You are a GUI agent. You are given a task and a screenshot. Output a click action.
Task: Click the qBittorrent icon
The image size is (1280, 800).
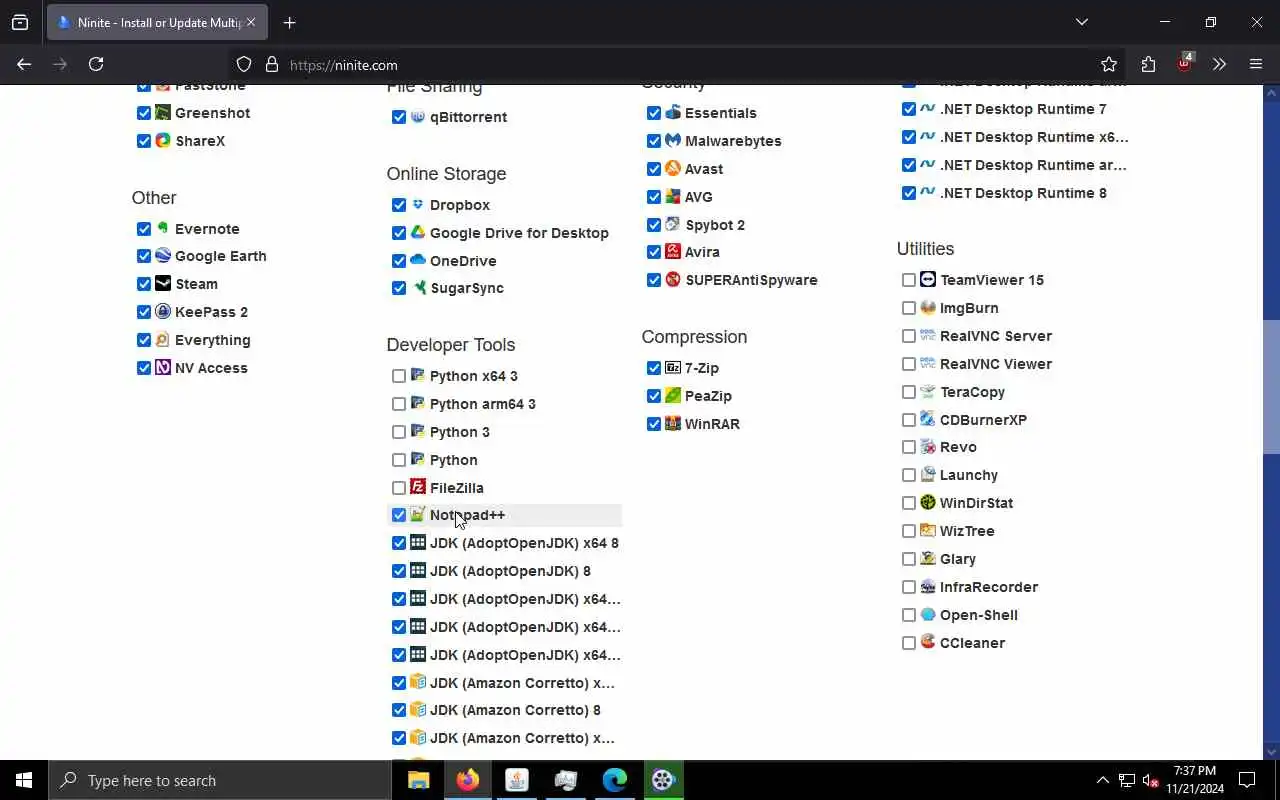(x=418, y=117)
